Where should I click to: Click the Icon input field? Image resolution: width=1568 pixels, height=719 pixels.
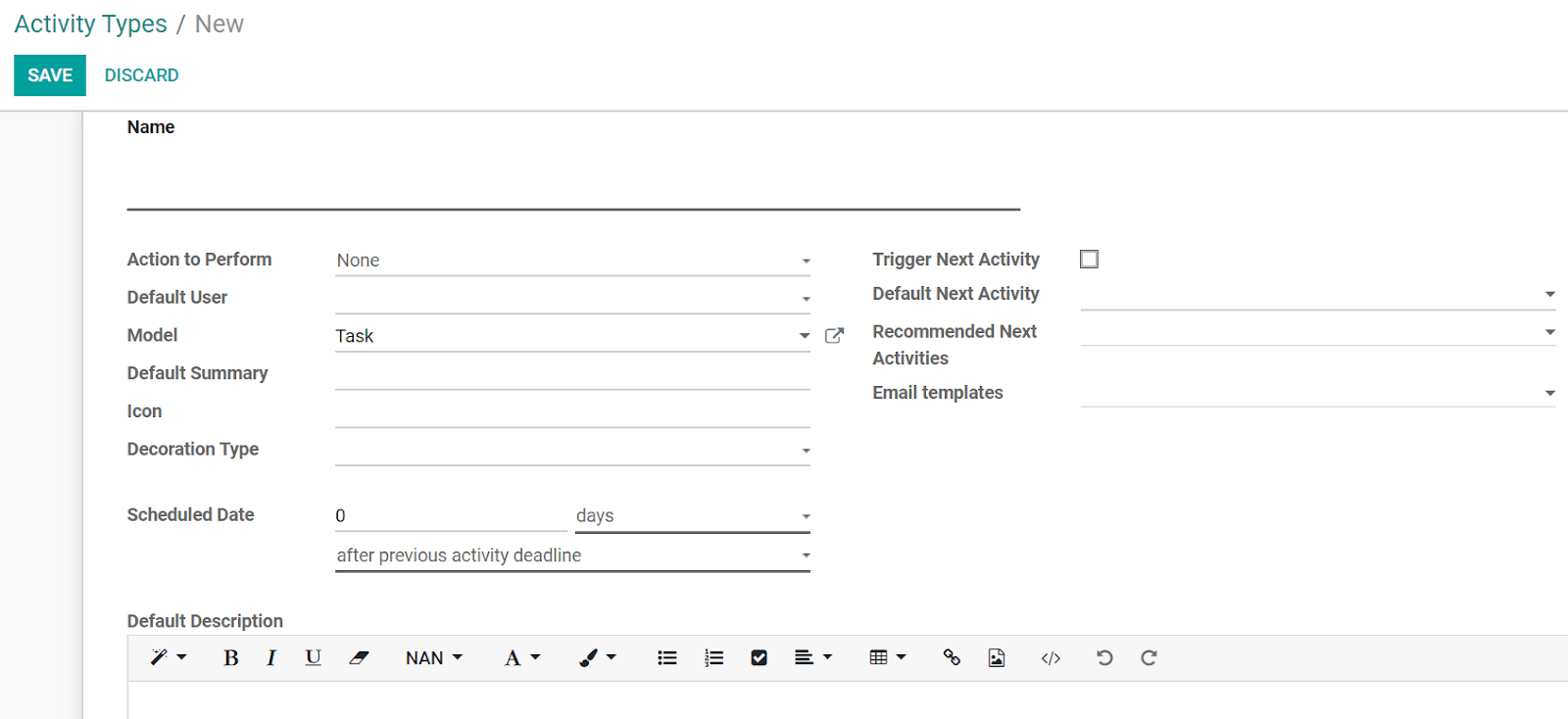(x=572, y=411)
